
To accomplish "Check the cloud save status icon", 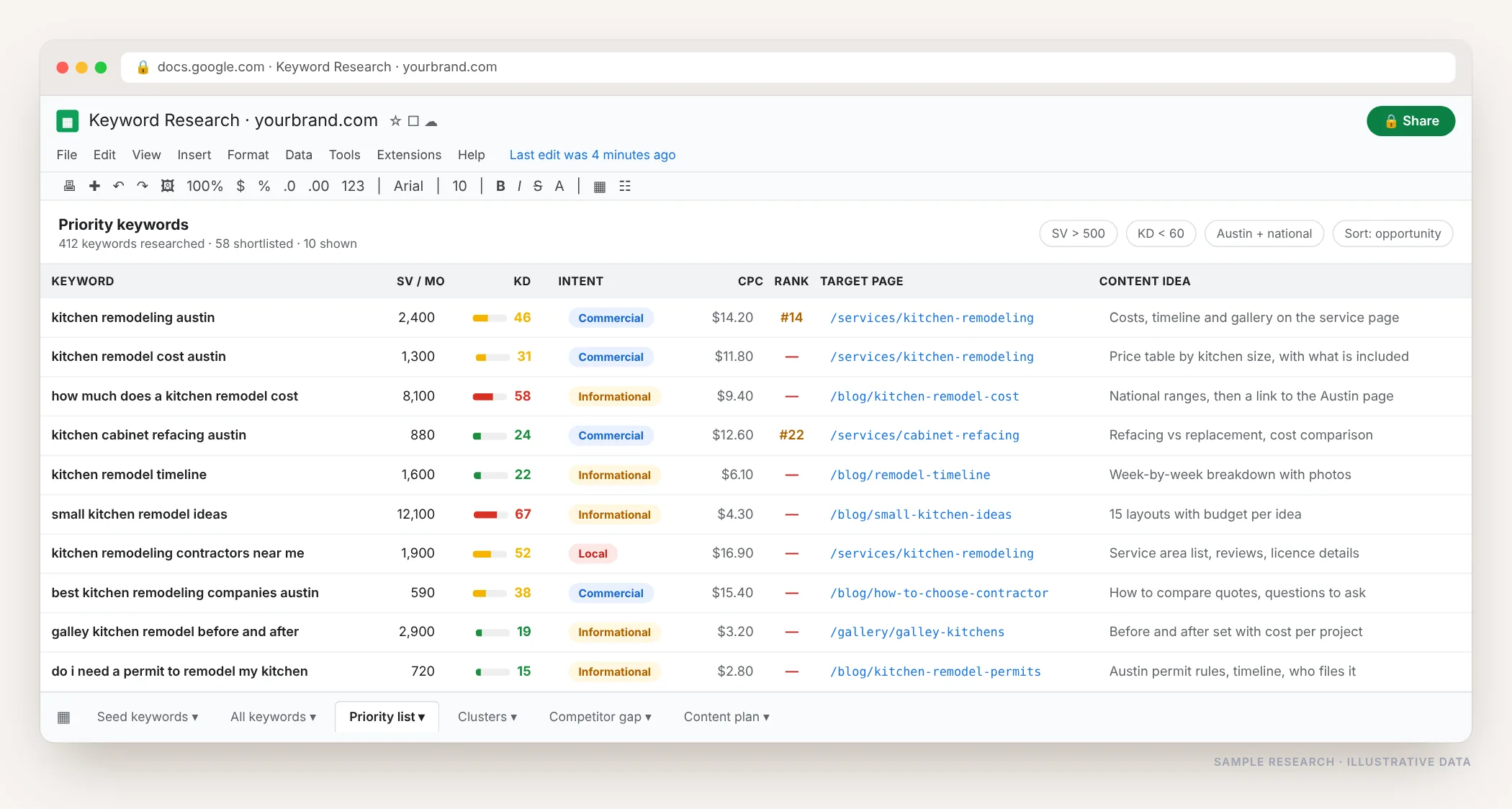I will coord(431,122).
